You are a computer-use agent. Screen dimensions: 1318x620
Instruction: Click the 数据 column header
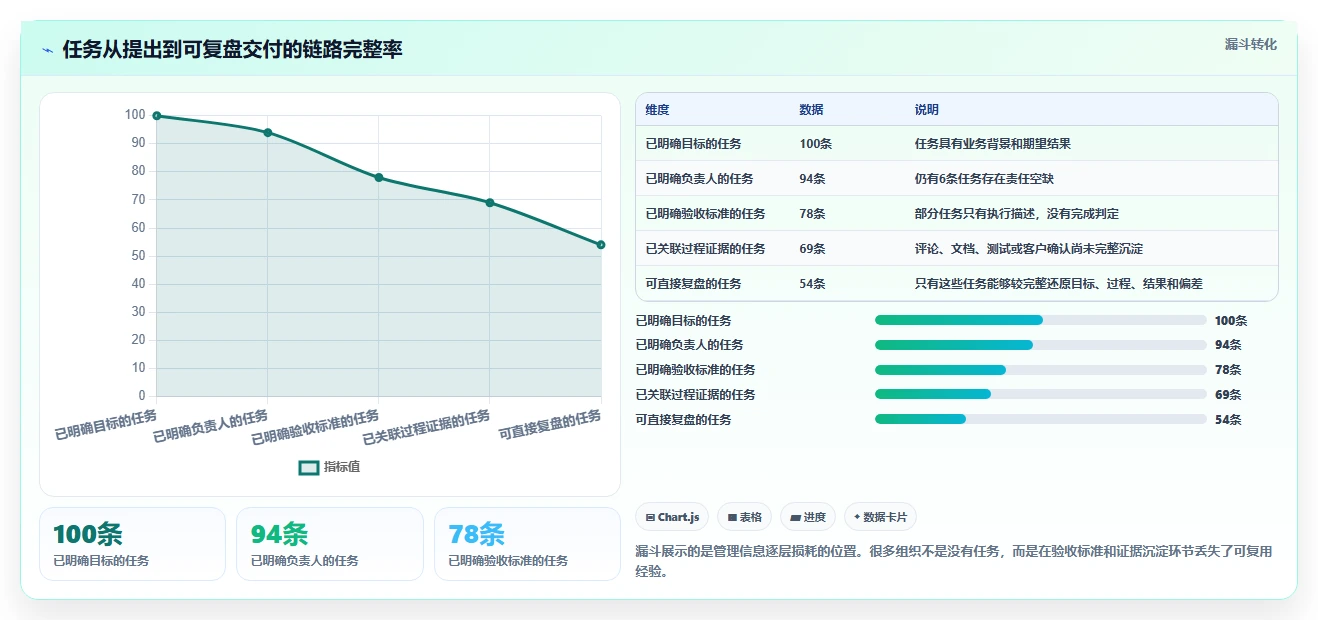click(812, 110)
